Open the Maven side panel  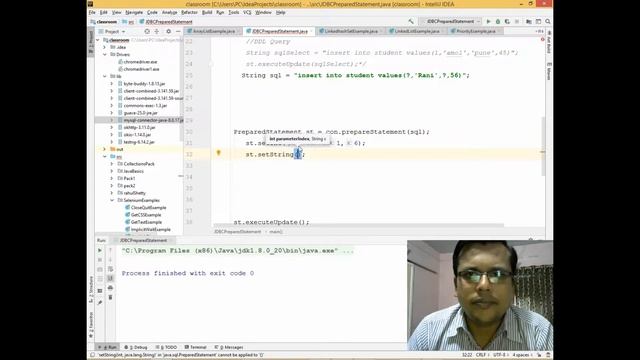pyautogui.click(x=549, y=71)
